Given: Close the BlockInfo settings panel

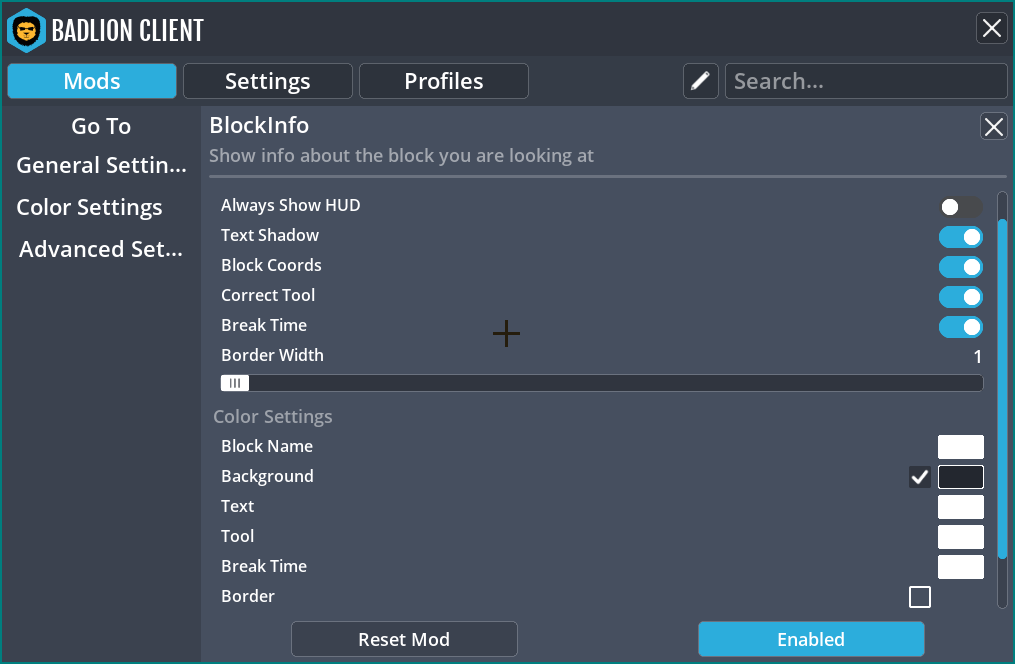Looking at the screenshot, I should coord(994,126).
